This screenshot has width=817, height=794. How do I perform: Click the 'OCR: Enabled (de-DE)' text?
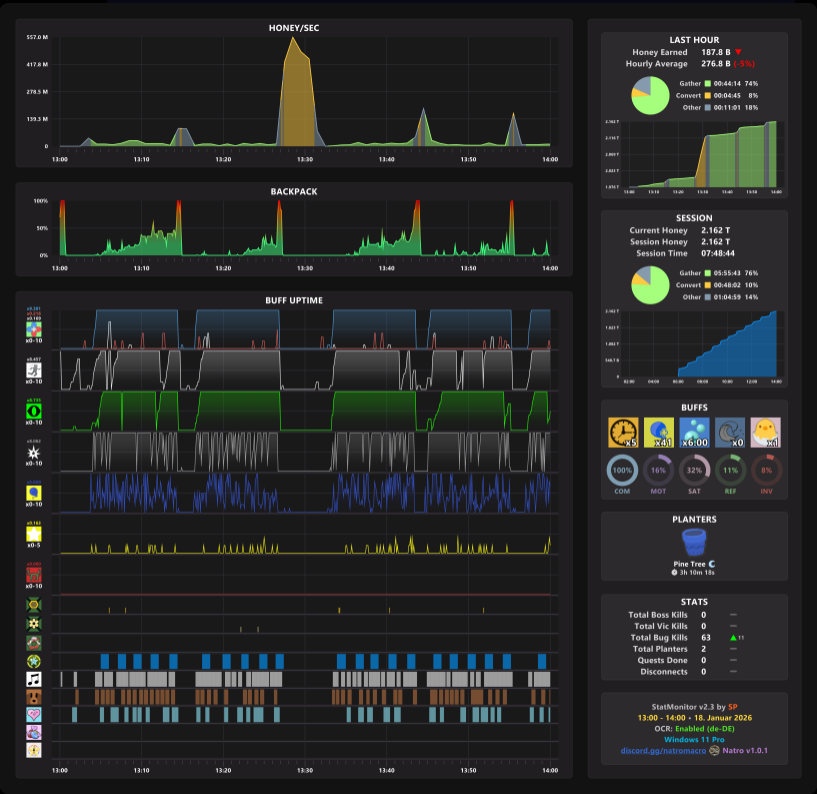coord(695,729)
